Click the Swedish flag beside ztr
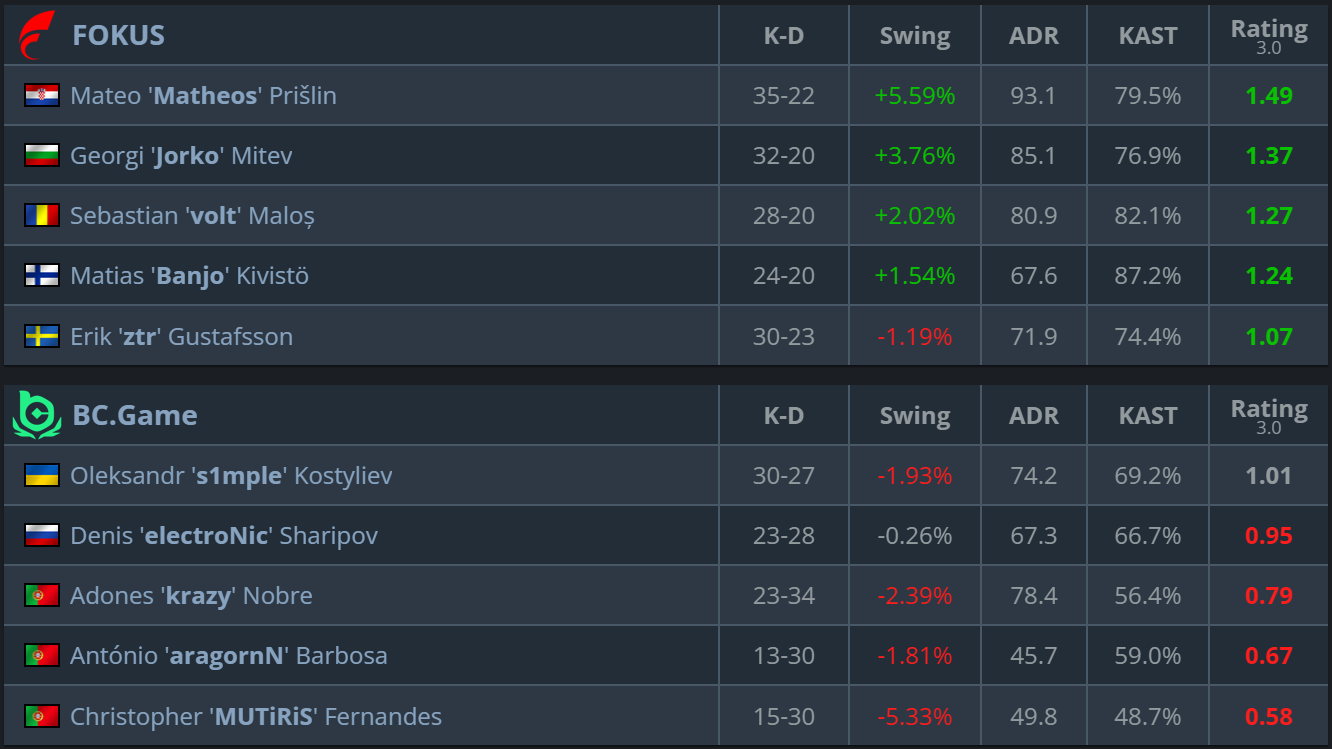This screenshot has width=1332, height=749. coord(42,336)
